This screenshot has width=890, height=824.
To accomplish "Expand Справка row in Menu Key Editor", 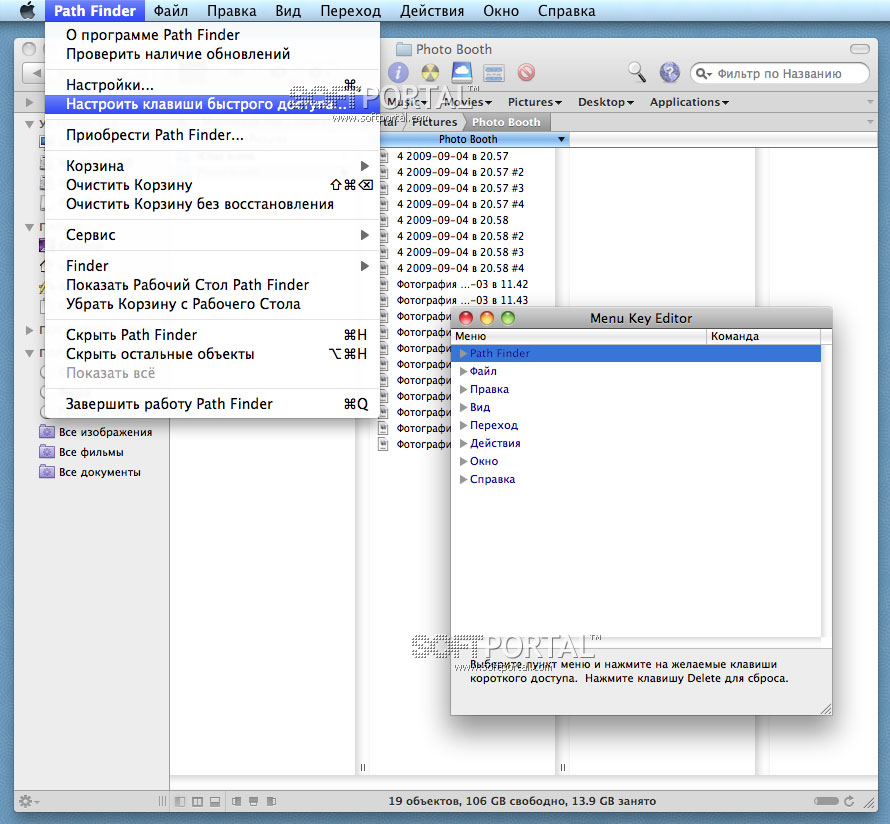I will click(463, 479).
